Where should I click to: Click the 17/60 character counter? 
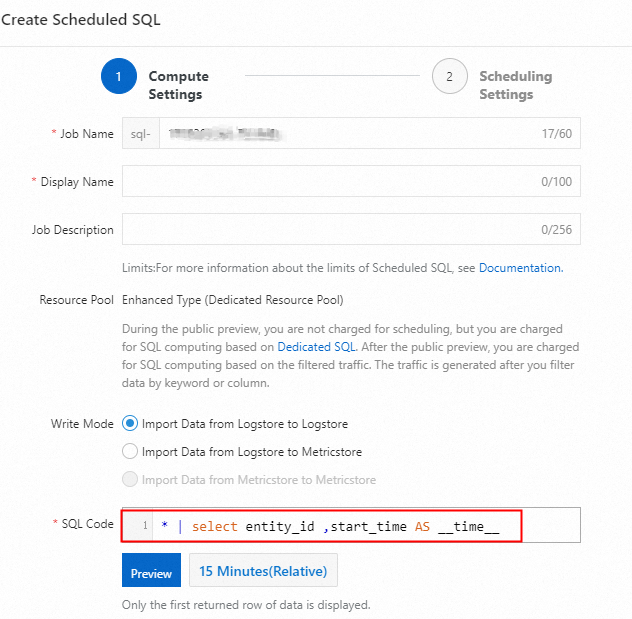point(557,134)
